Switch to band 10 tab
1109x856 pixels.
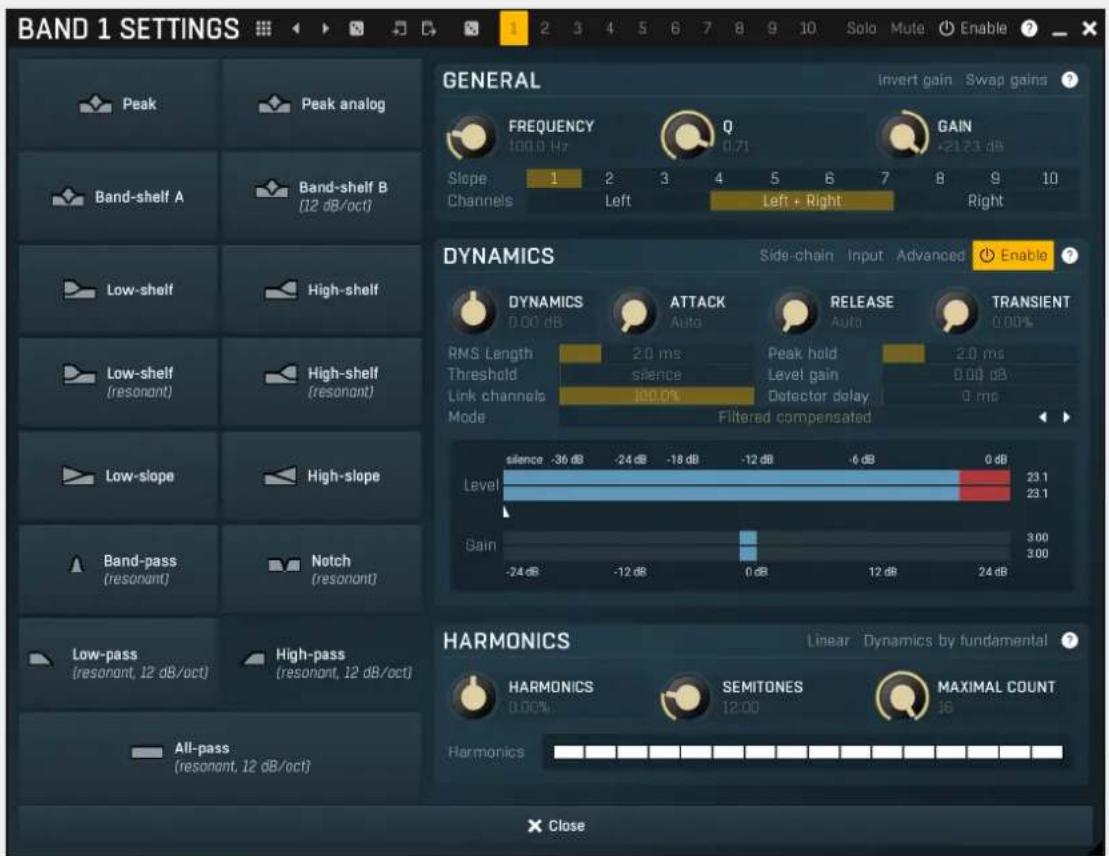point(807,28)
